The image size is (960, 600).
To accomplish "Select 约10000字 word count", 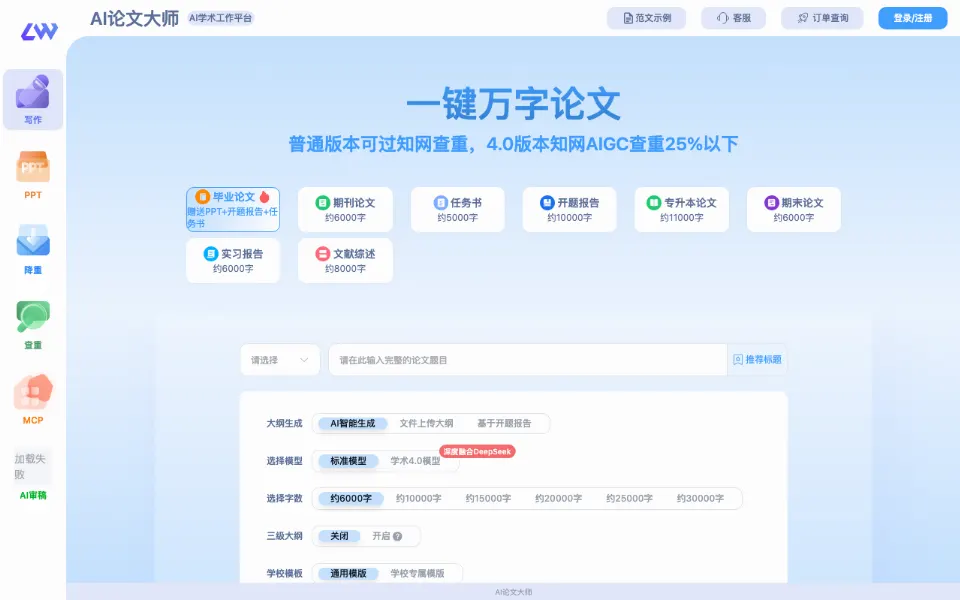I will 419,498.
